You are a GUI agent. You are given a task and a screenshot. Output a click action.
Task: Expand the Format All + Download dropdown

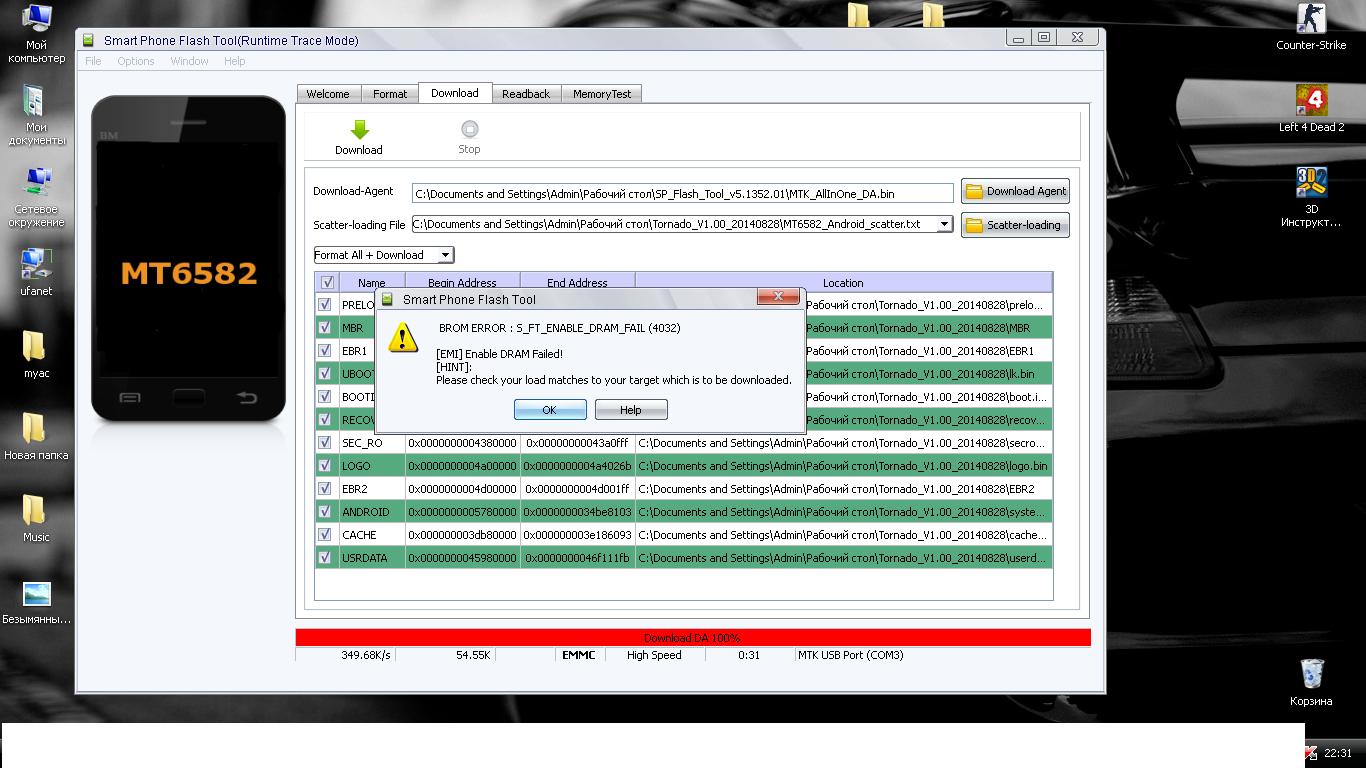click(x=445, y=255)
